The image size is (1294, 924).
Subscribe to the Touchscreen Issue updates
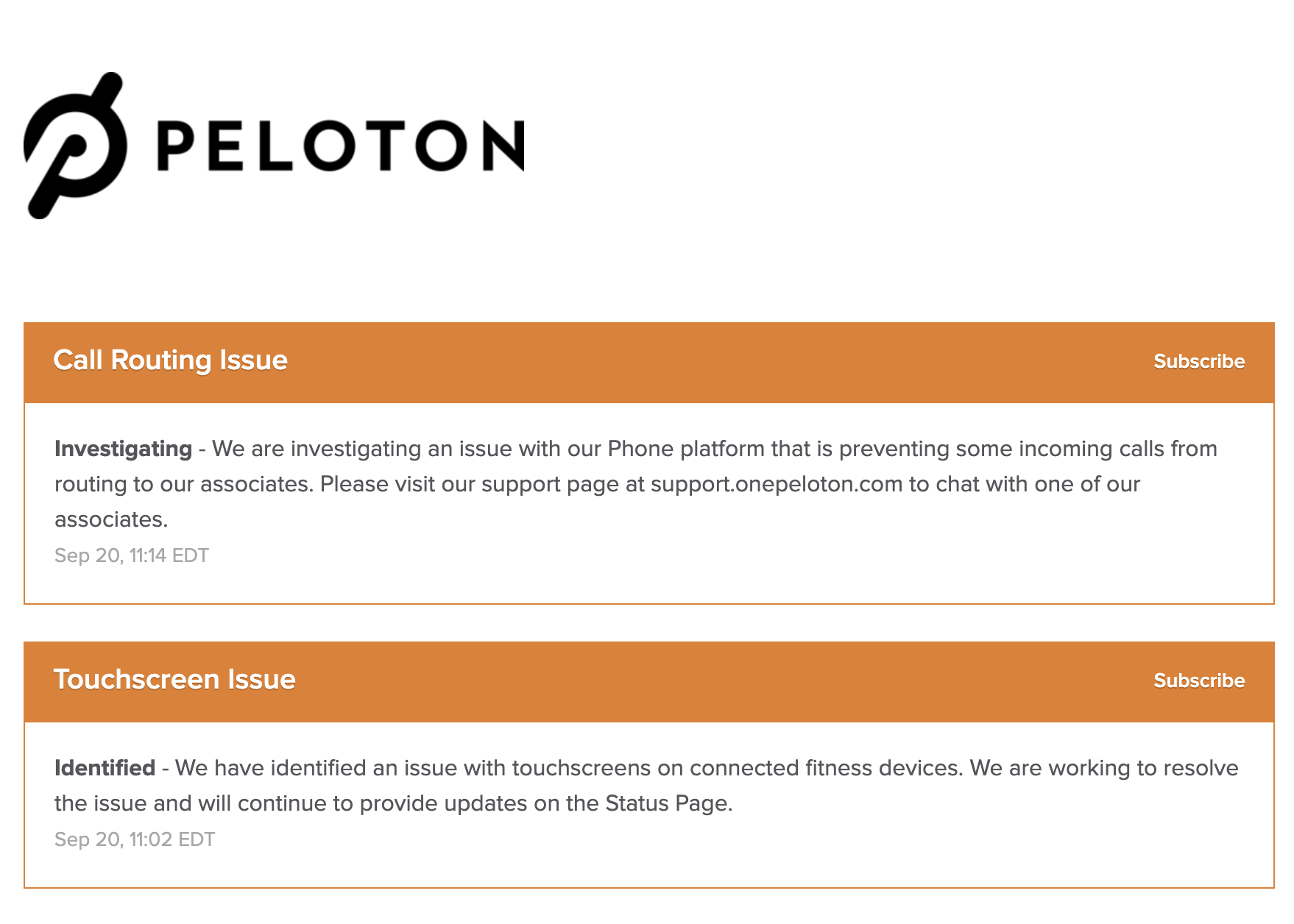[x=1199, y=680]
